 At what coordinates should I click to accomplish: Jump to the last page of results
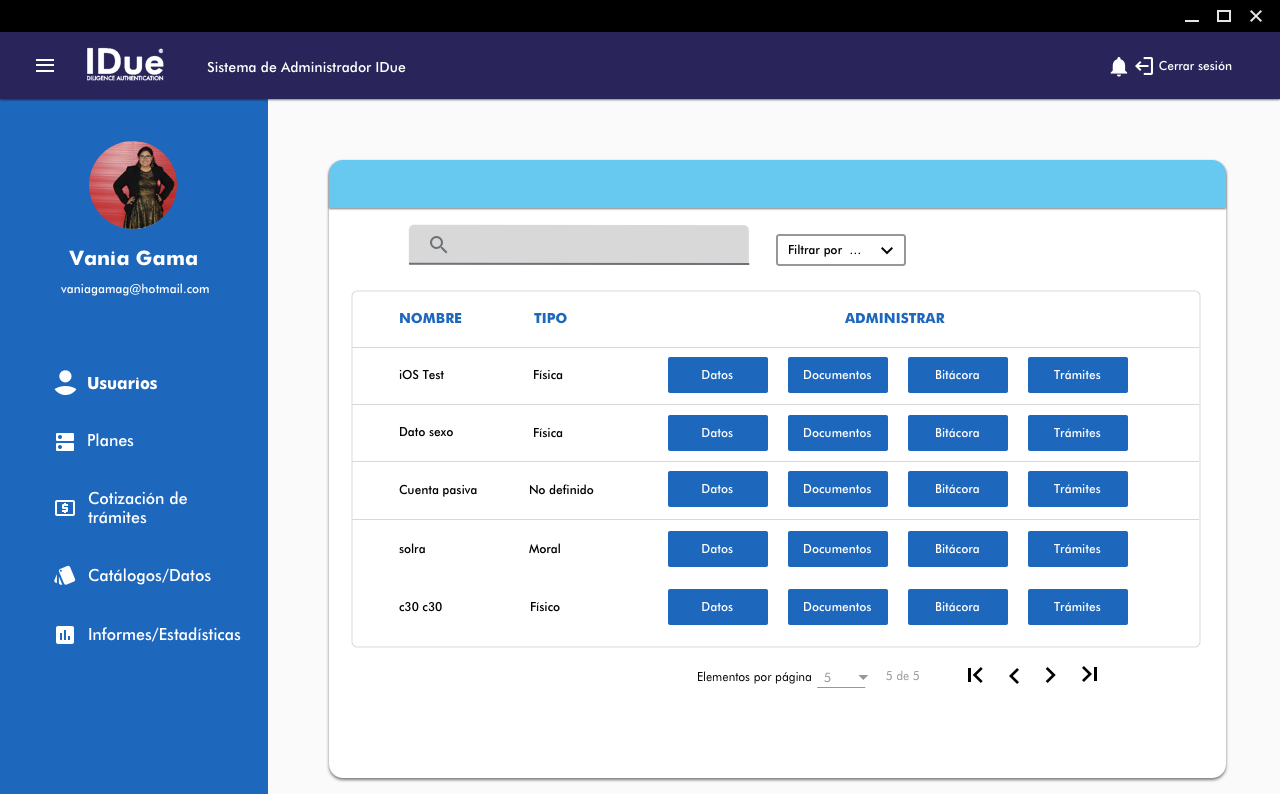click(1090, 675)
